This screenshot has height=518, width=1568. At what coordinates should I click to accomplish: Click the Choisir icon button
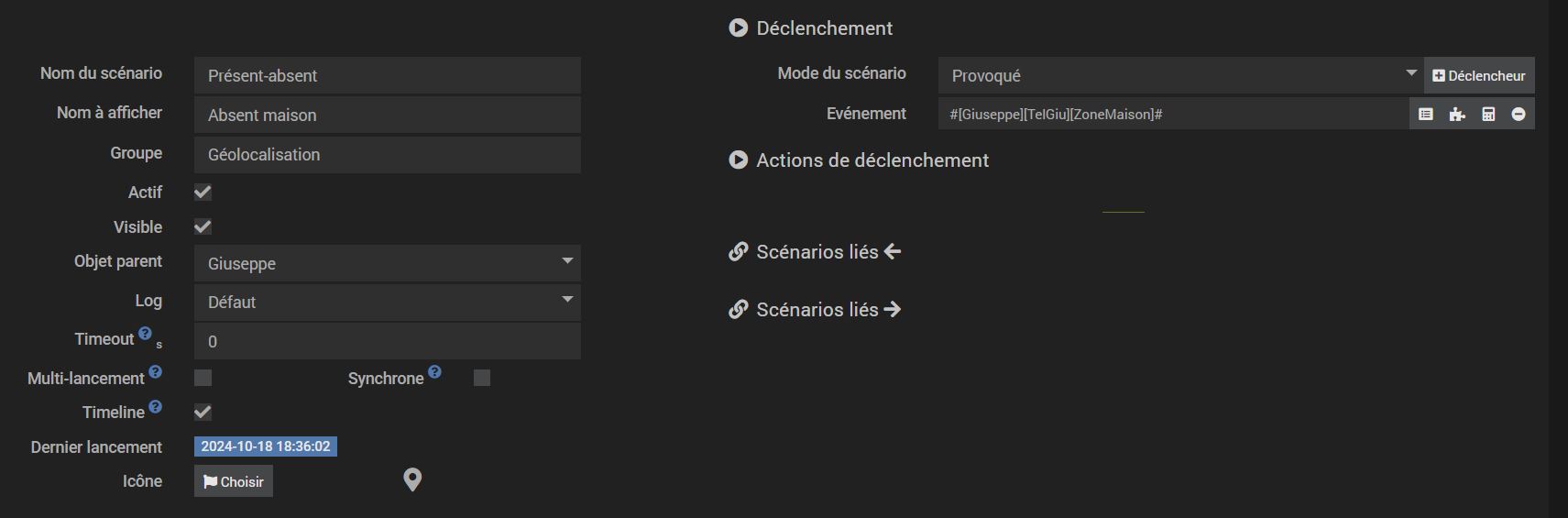pyautogui.click(x=234, y=481)
